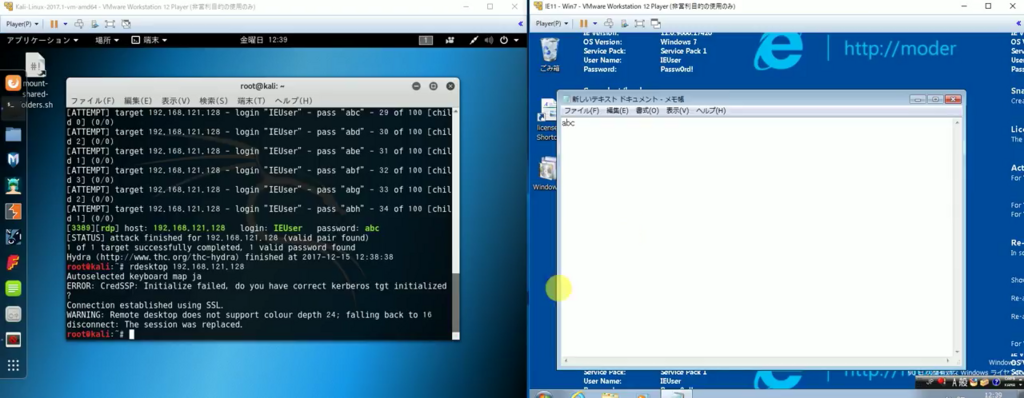Open ファイル(F) menu in Kali terminal
The image size is (1024, 398).
[x=92, y=101]
